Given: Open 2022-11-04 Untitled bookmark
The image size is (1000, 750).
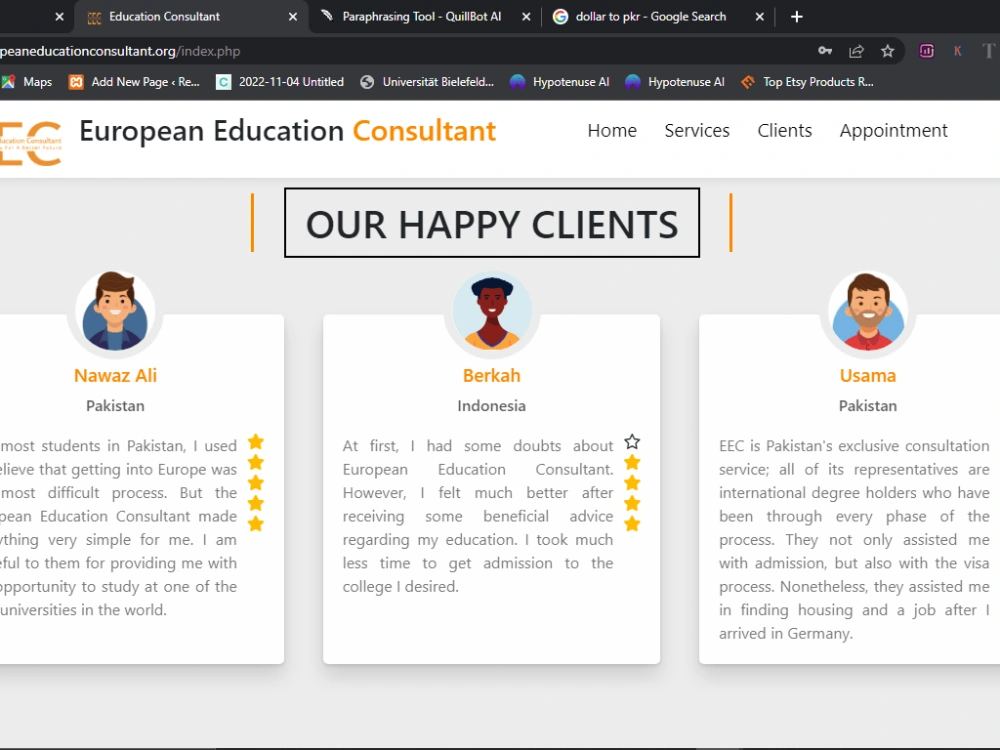Looking at the screenshot, I should [x=280, y=82].
